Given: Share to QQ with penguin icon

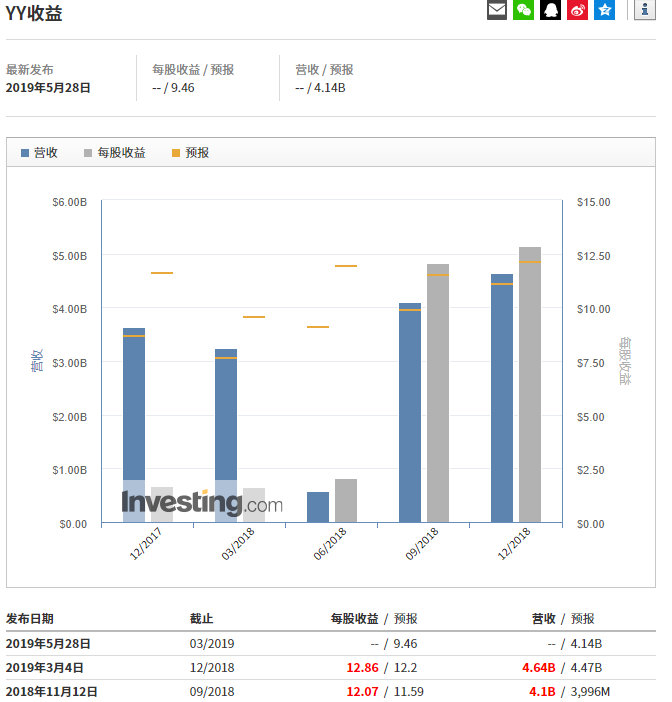Looking at the screenshot, I should (551, 10).
